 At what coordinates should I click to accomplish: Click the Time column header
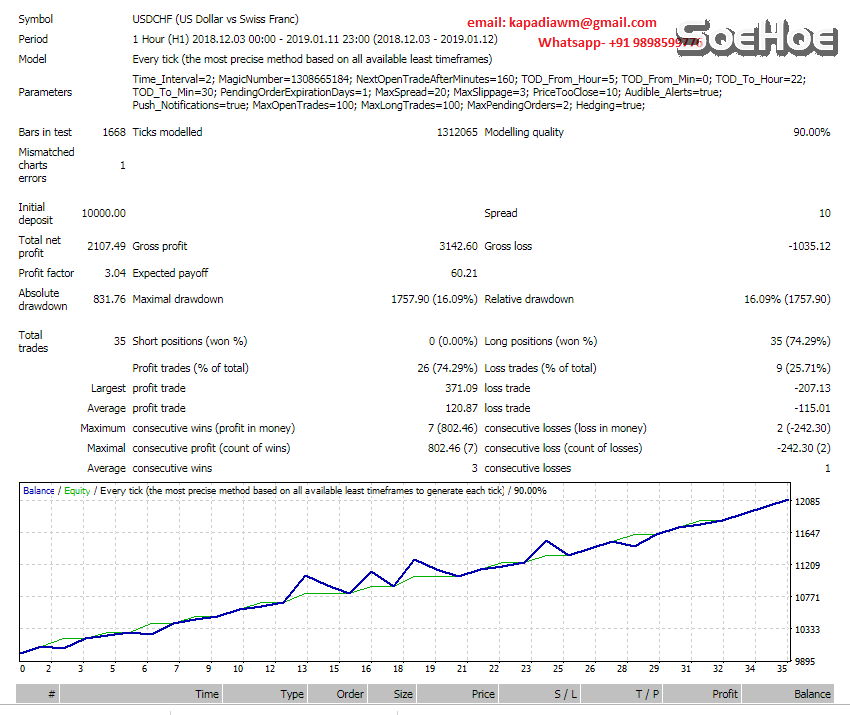206,693
